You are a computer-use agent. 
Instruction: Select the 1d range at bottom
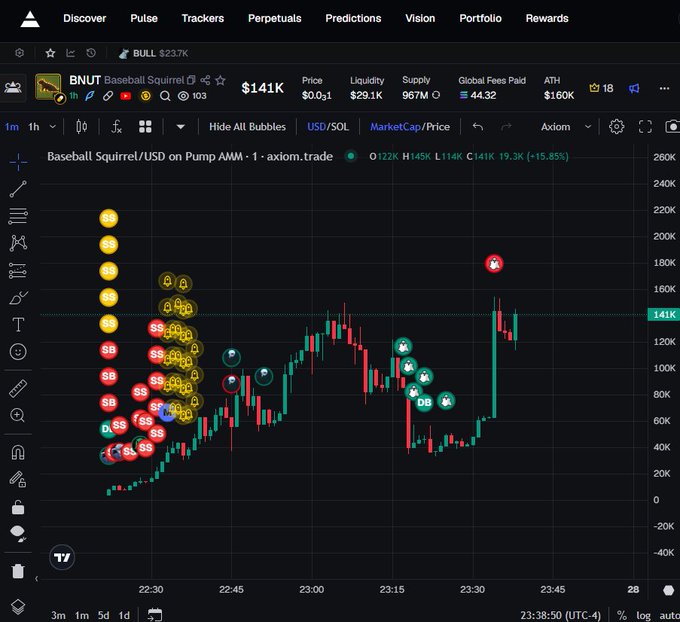124,615
